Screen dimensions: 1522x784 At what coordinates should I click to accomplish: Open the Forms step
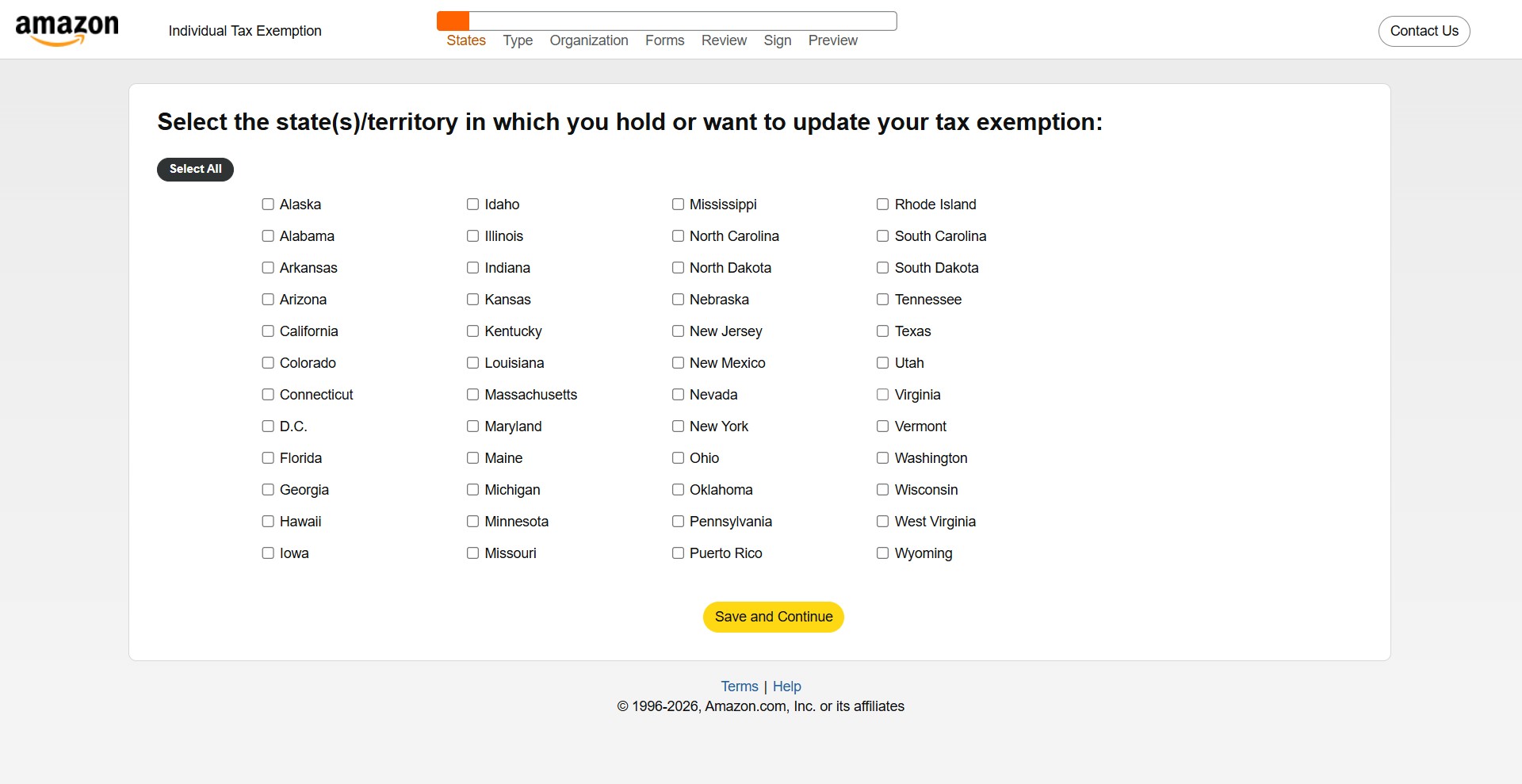click(664, 40)
